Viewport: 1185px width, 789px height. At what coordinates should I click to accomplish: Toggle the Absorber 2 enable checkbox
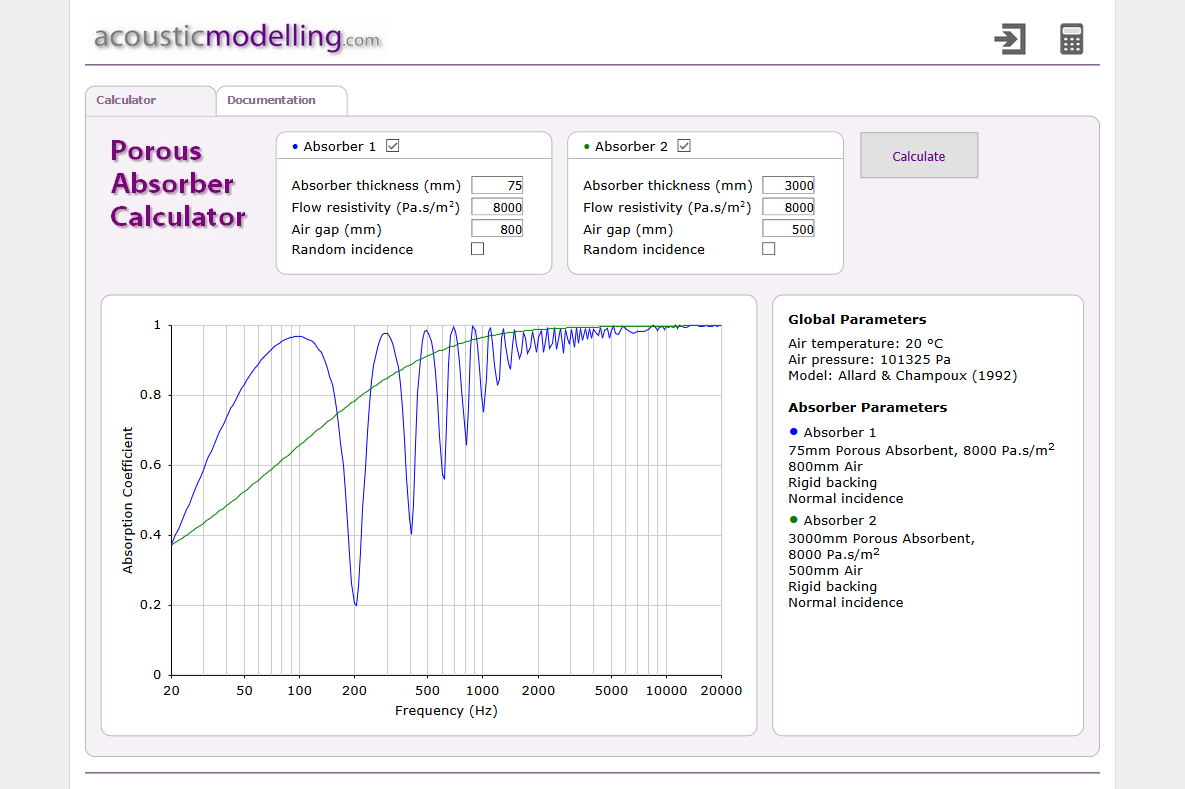pyautogui.click(x=684, y=146)
